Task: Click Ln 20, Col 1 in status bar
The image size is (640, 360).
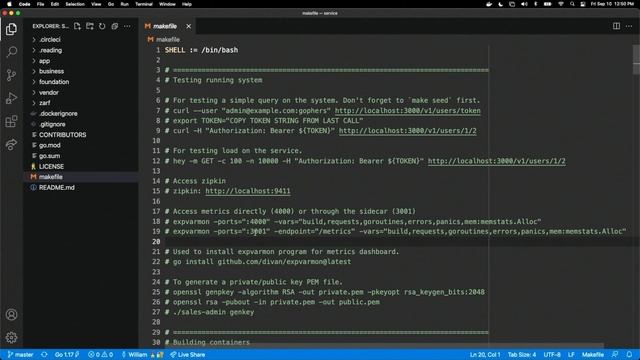Action: click(485, 355)
